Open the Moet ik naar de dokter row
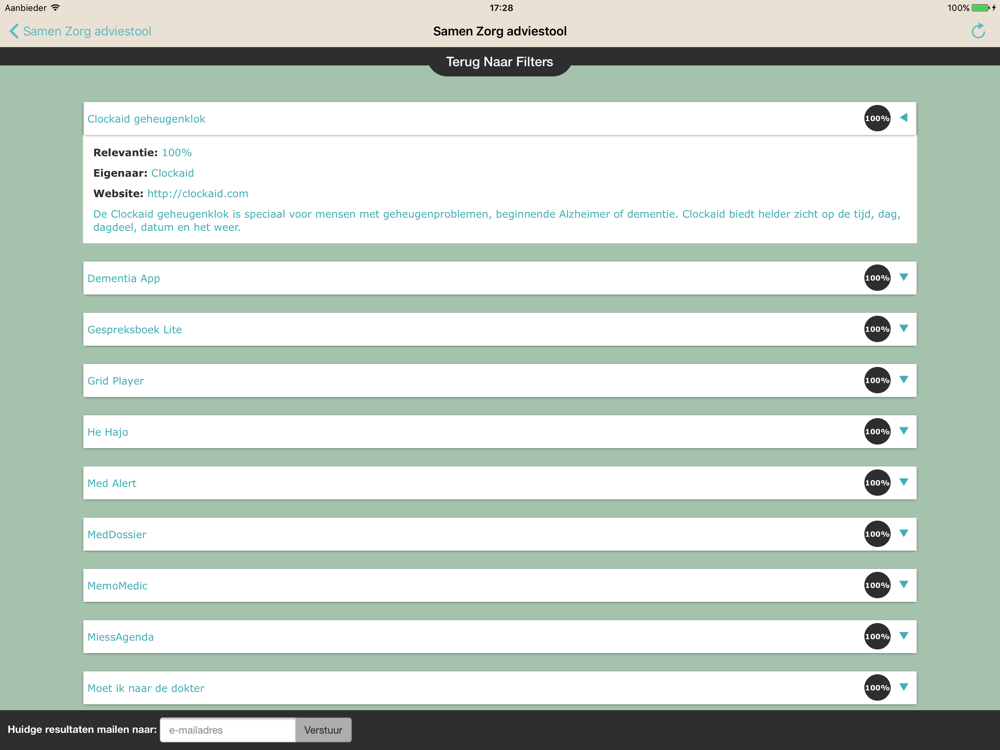Screen dimensions: 1000x750 (x=500, y=688)
